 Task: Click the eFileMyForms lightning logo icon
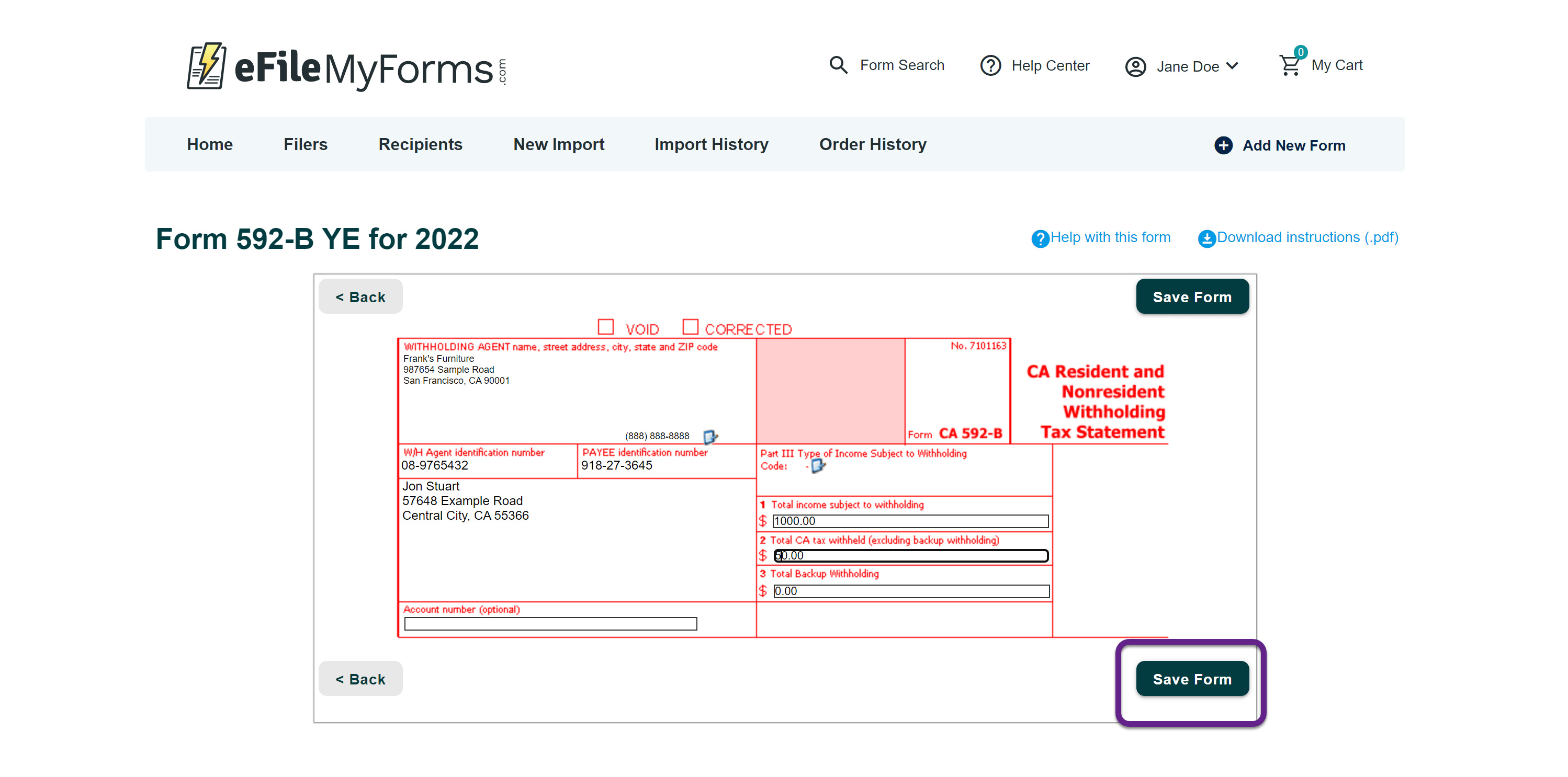click(206, 66)
